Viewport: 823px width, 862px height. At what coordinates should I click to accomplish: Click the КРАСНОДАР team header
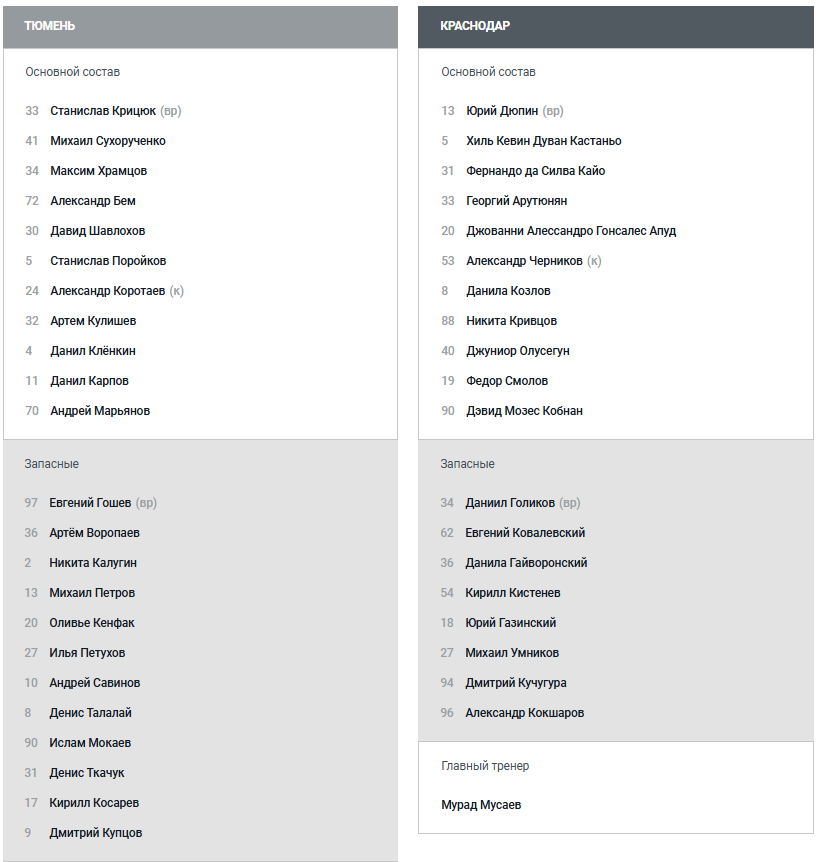[475, 26]
